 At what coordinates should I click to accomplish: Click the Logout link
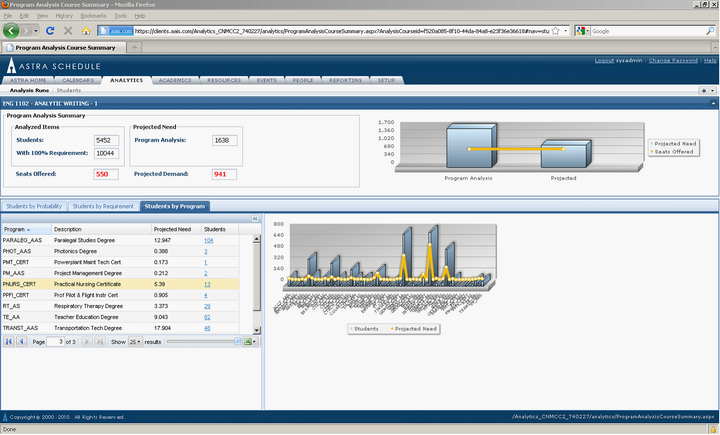[x=604, y=61]
